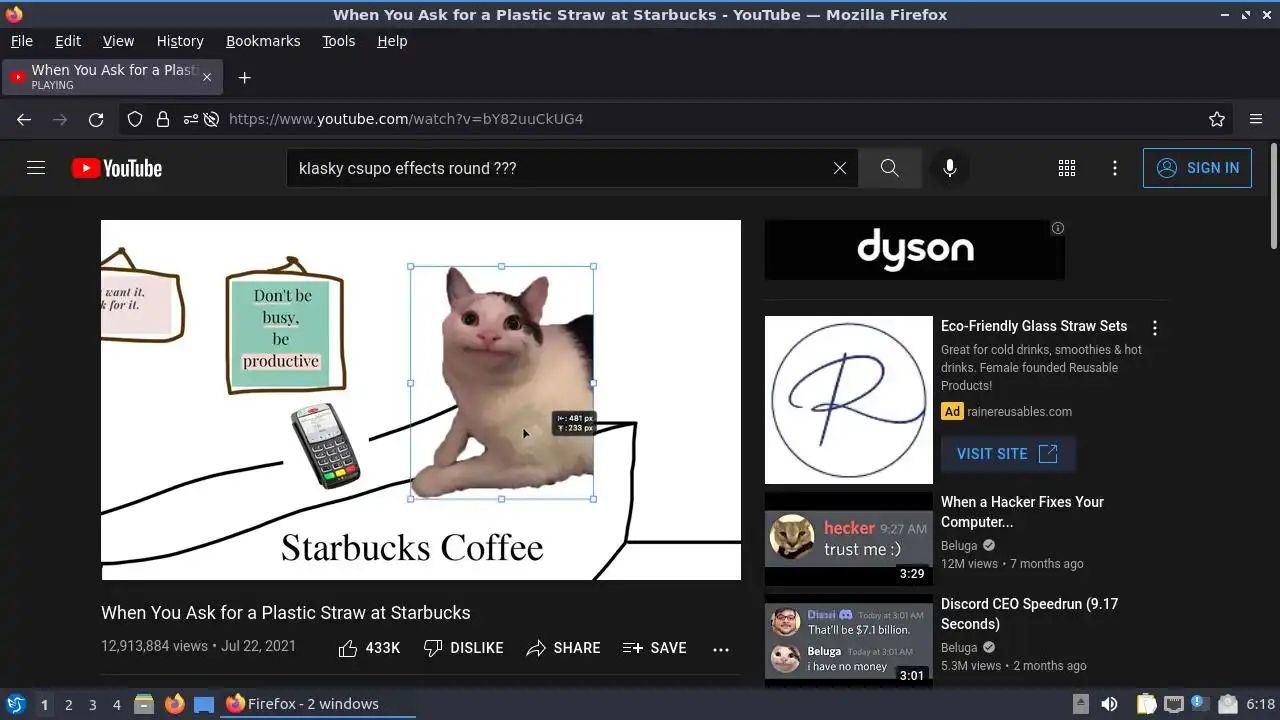Switch to workspace 4 in taskbar

[x=116, y=704]
